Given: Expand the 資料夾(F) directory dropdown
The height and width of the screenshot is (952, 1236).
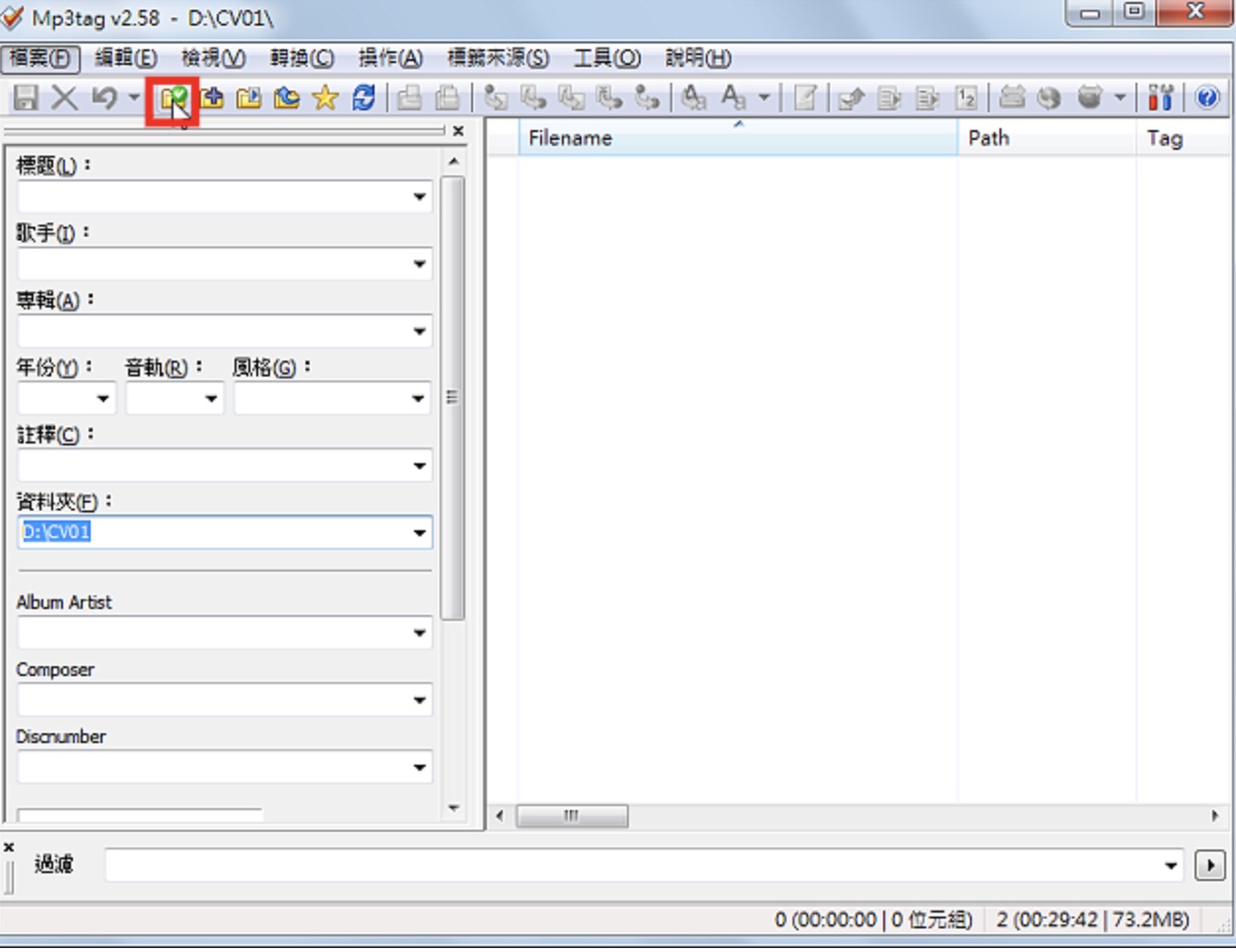Looking at the screenshot, I should pyautogui.click(x=420, y=533).
